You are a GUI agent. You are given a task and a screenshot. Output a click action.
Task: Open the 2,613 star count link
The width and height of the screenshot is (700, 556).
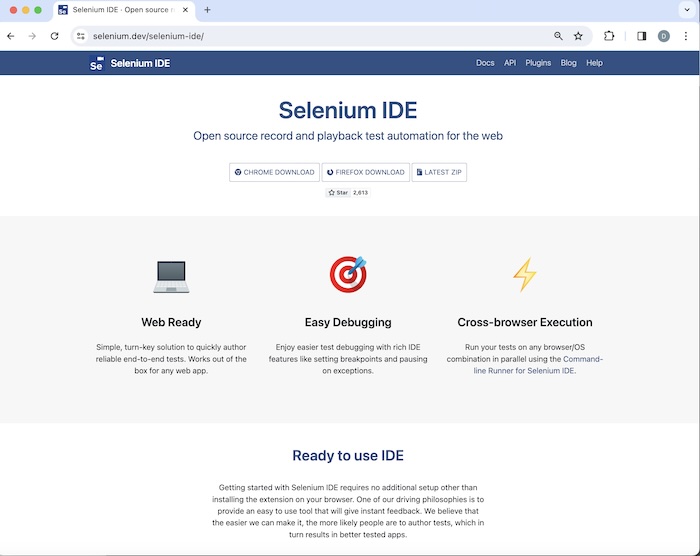[361, 192]
